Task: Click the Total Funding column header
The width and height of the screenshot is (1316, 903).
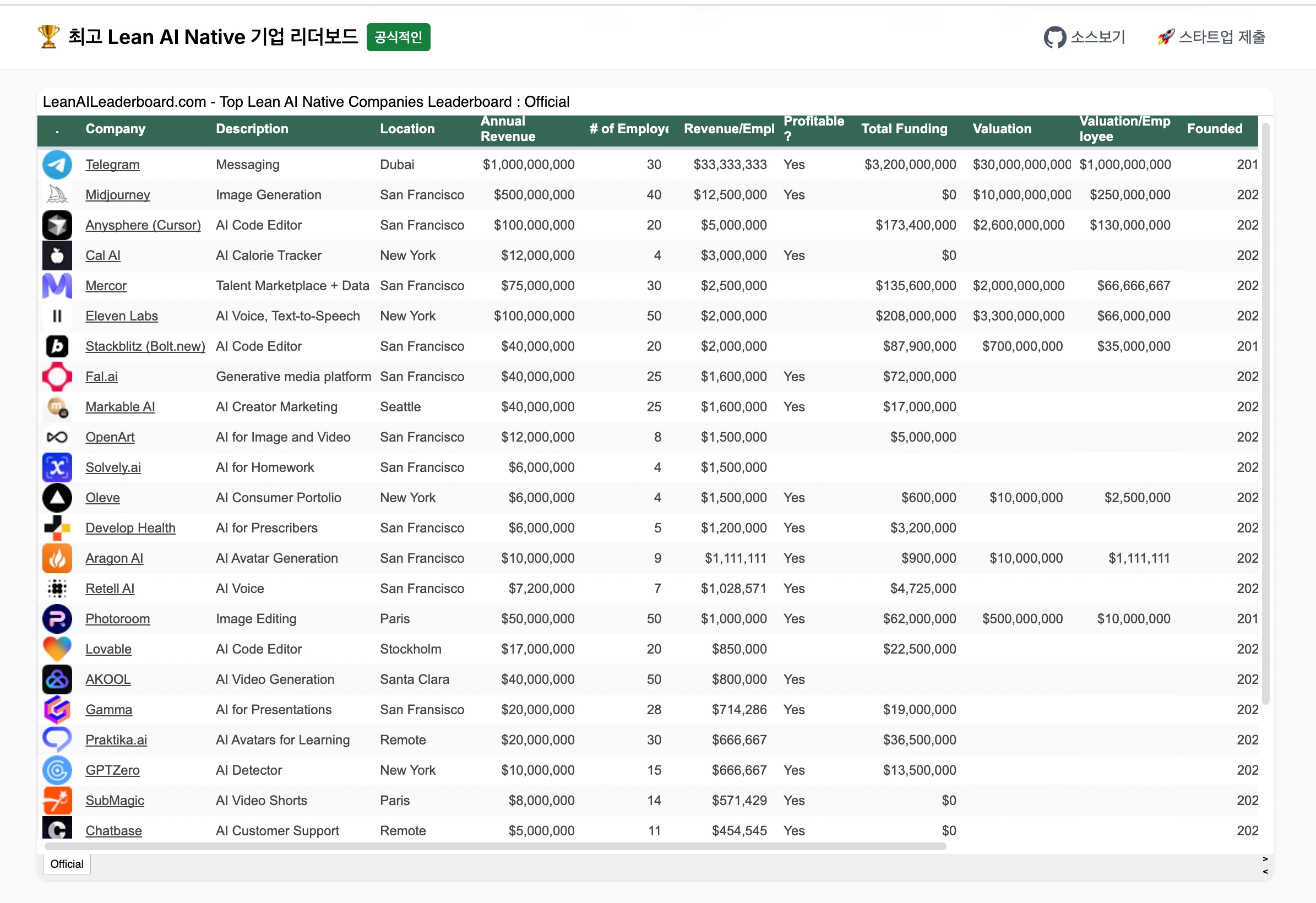Action: coord(904,129)
